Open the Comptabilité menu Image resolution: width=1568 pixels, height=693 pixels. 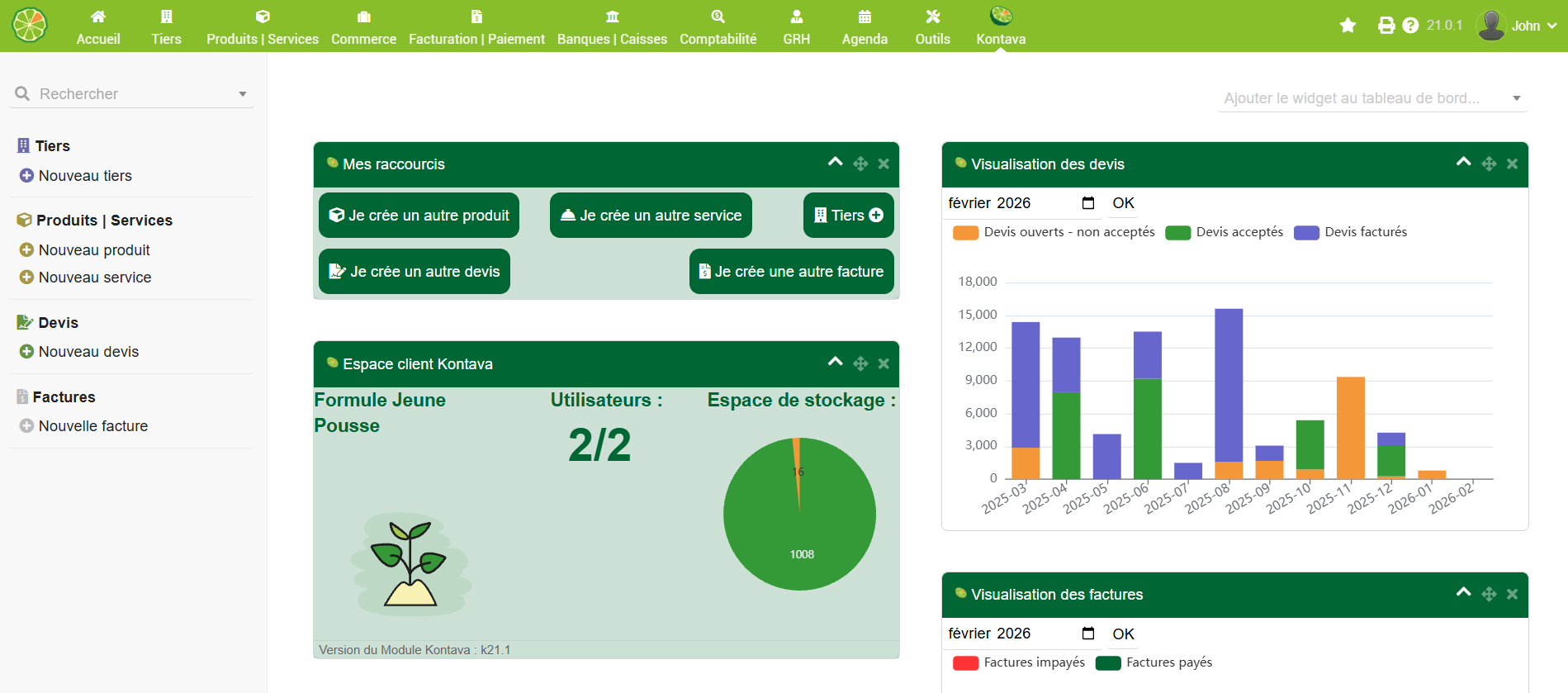pos(718,26)
